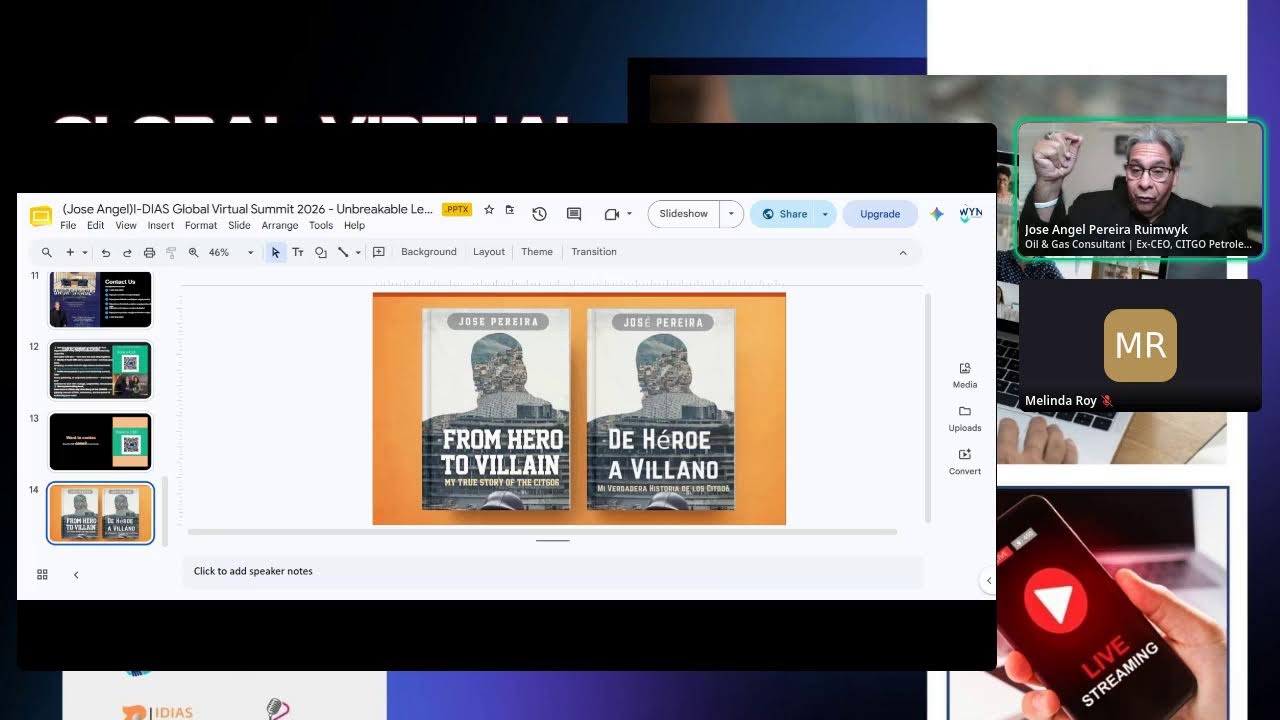Click the Move to folder icon

coord(510,210)
